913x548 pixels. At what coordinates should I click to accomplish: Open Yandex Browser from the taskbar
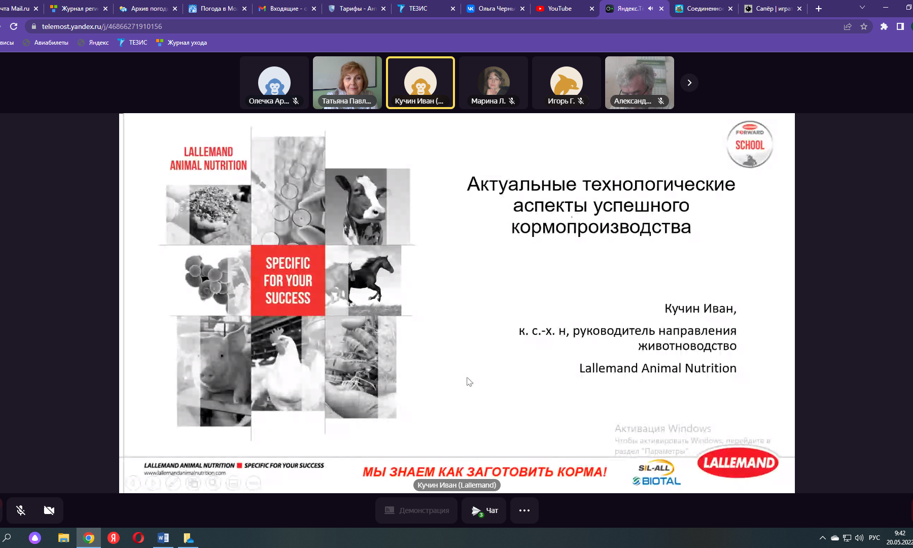[114, 538]
